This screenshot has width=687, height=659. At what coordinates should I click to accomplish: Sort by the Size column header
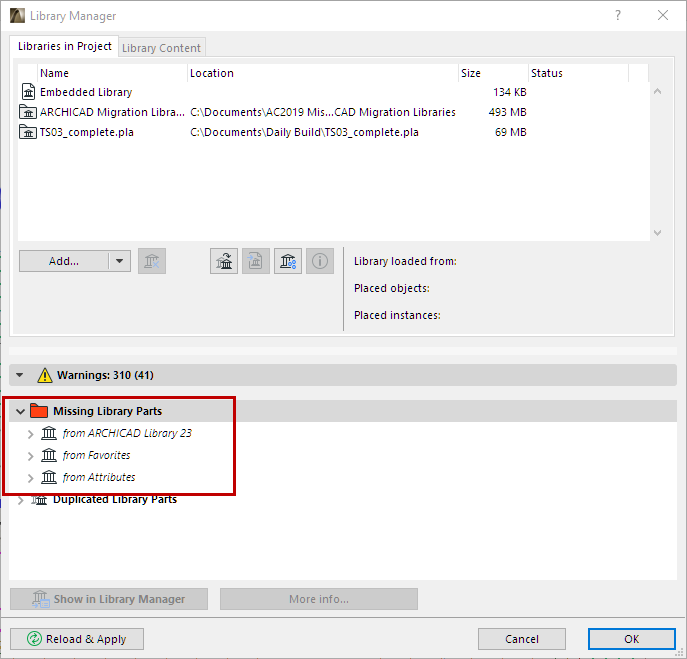point(493,73)
